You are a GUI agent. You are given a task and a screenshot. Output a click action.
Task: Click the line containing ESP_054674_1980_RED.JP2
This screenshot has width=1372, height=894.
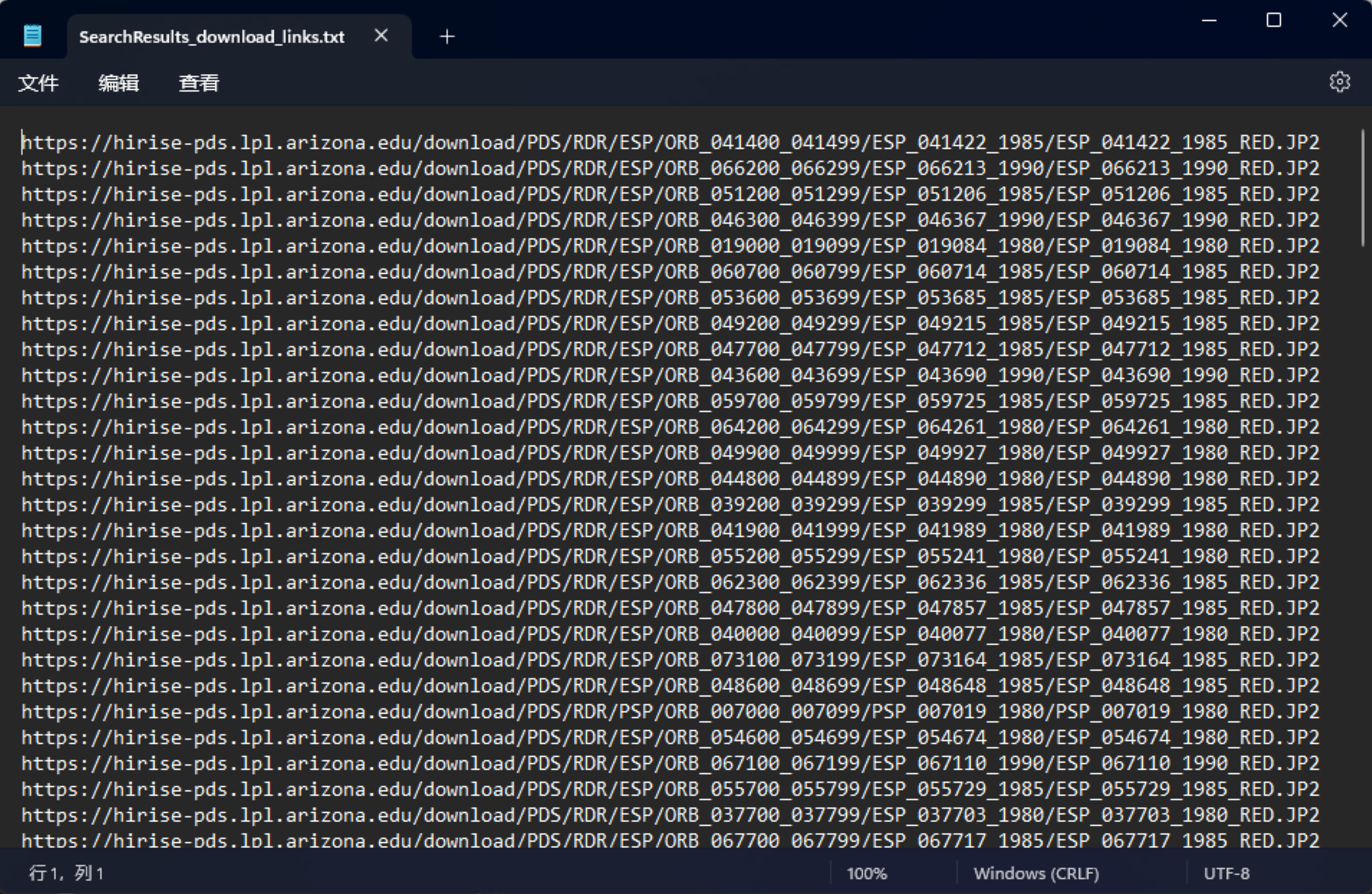pos(670,737)
